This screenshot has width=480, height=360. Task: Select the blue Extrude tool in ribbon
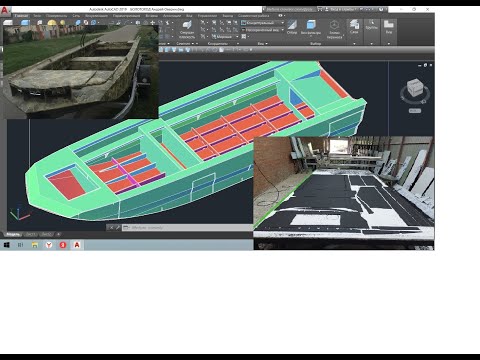25,23
